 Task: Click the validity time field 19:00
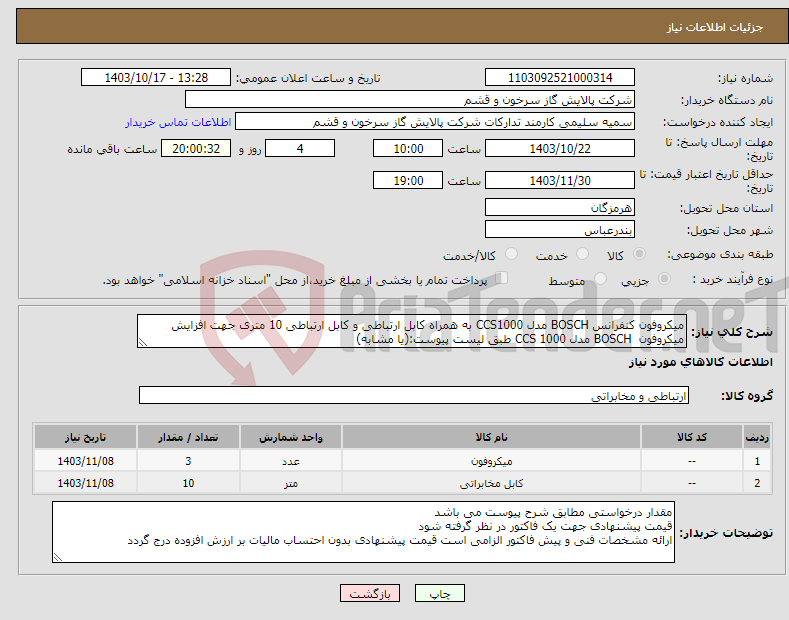pyautogui.click(x=408, y=180)
